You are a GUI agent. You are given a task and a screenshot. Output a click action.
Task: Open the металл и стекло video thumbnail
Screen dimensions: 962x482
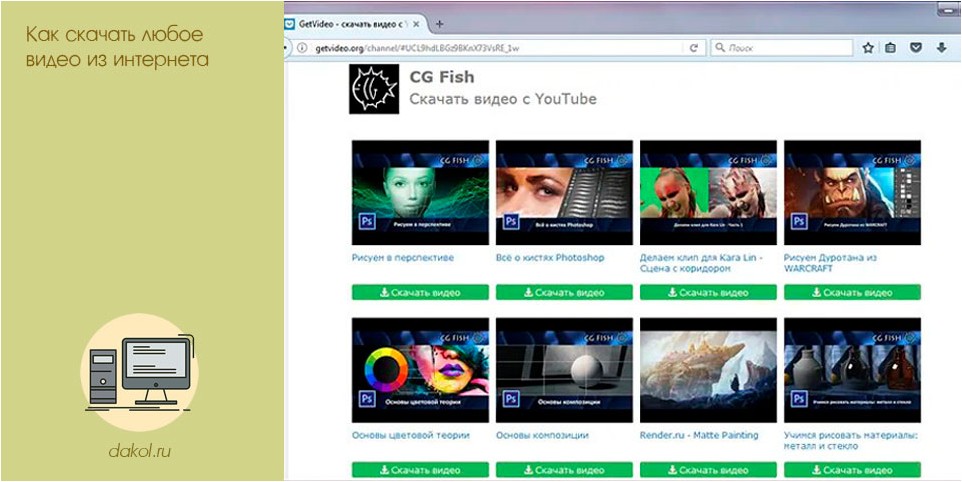(852, 370)
